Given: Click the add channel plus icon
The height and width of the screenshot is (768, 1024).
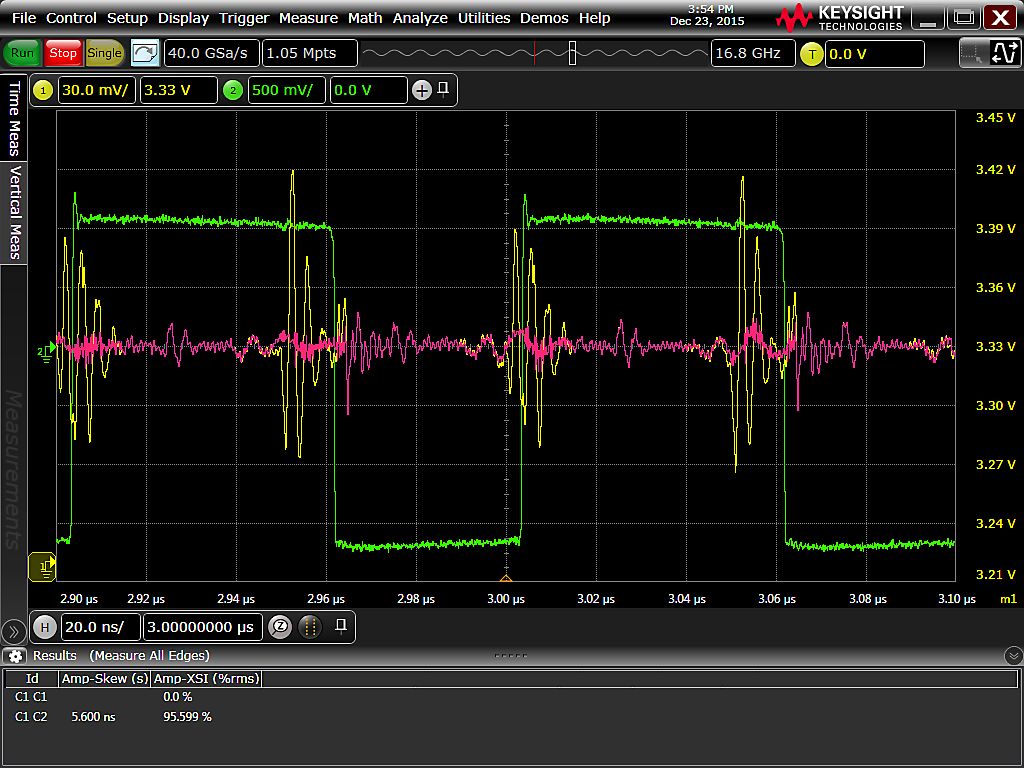Looking at the screenshot, I should (x=422, y=91).
